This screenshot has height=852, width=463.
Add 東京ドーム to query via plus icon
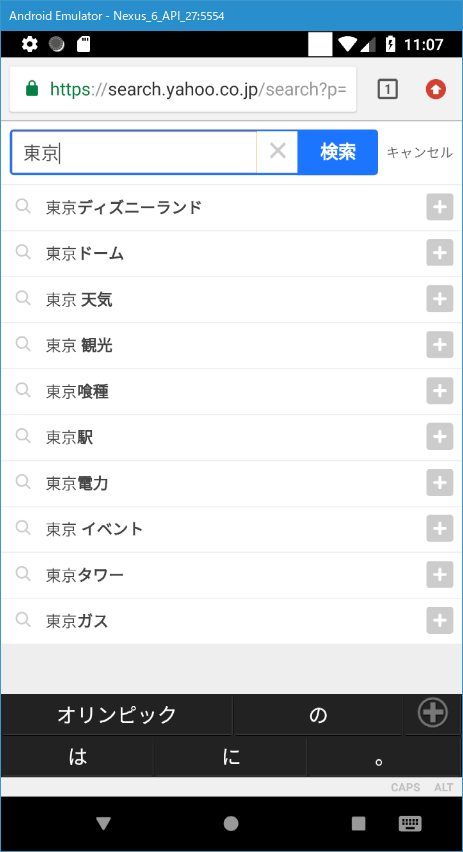pyautogui.click(x=440, y=253)
